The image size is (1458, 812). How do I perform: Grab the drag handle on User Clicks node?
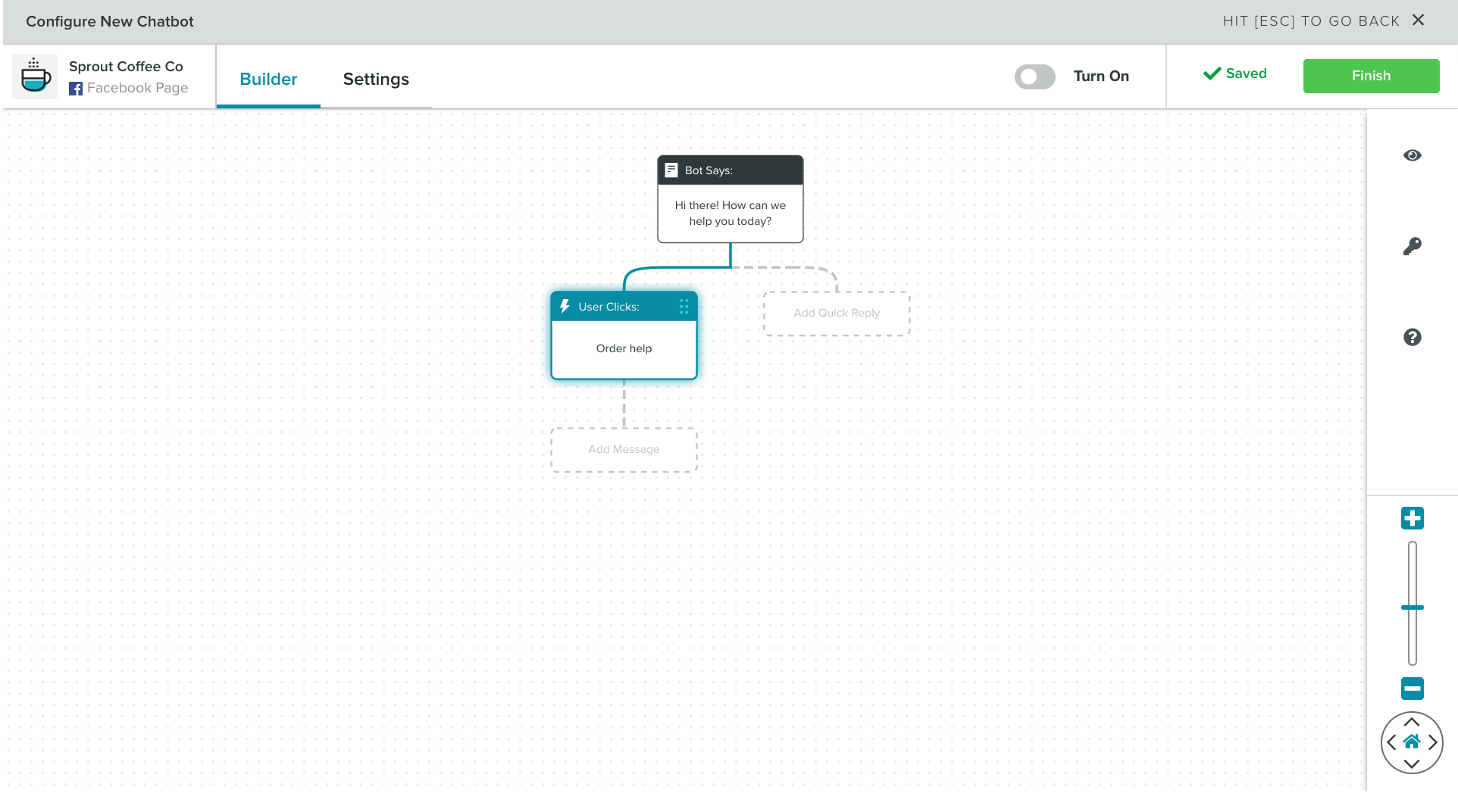point(683,306)
